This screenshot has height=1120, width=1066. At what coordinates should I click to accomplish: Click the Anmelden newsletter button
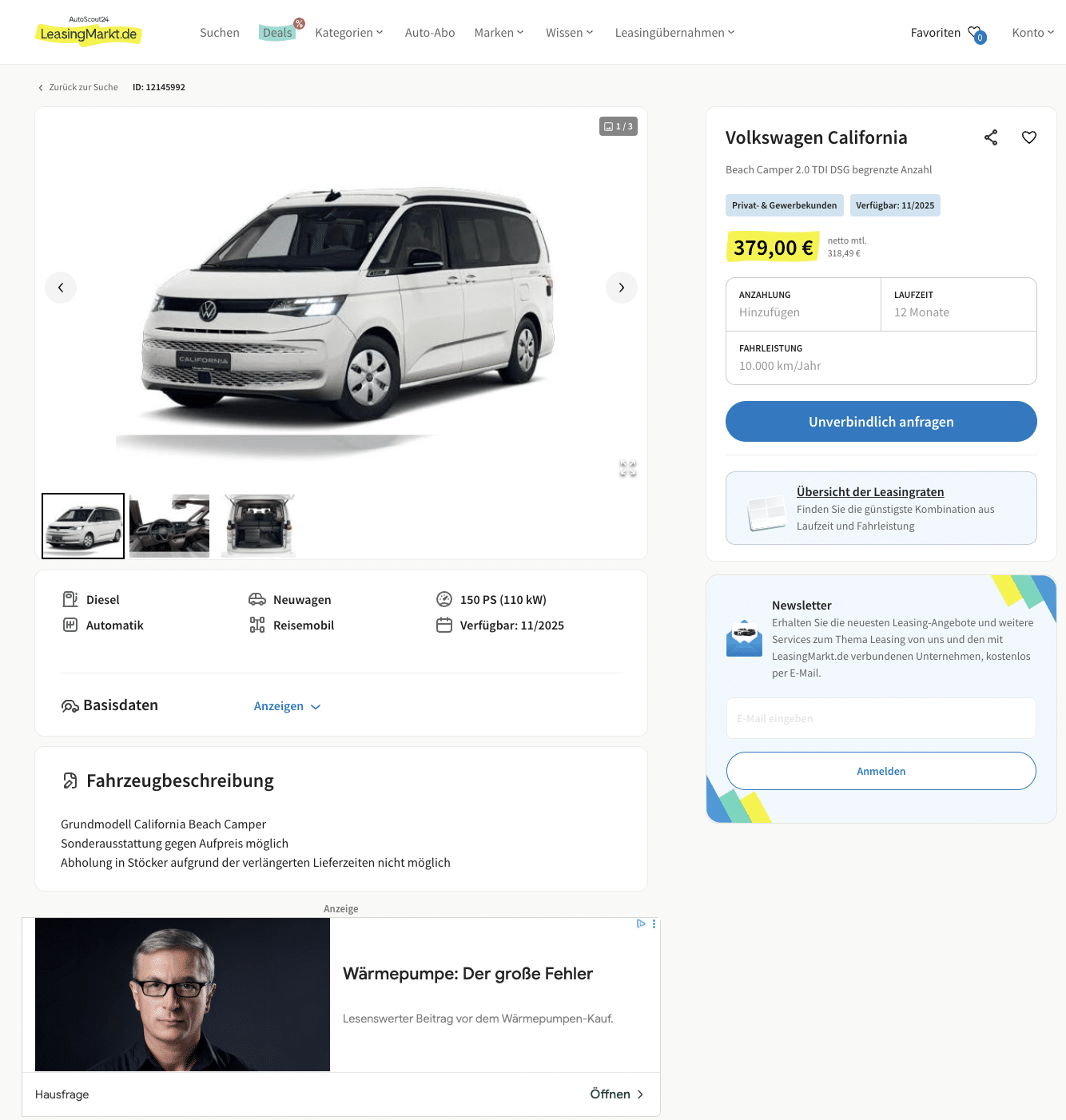pyautogui.click(x=881, y=771)
